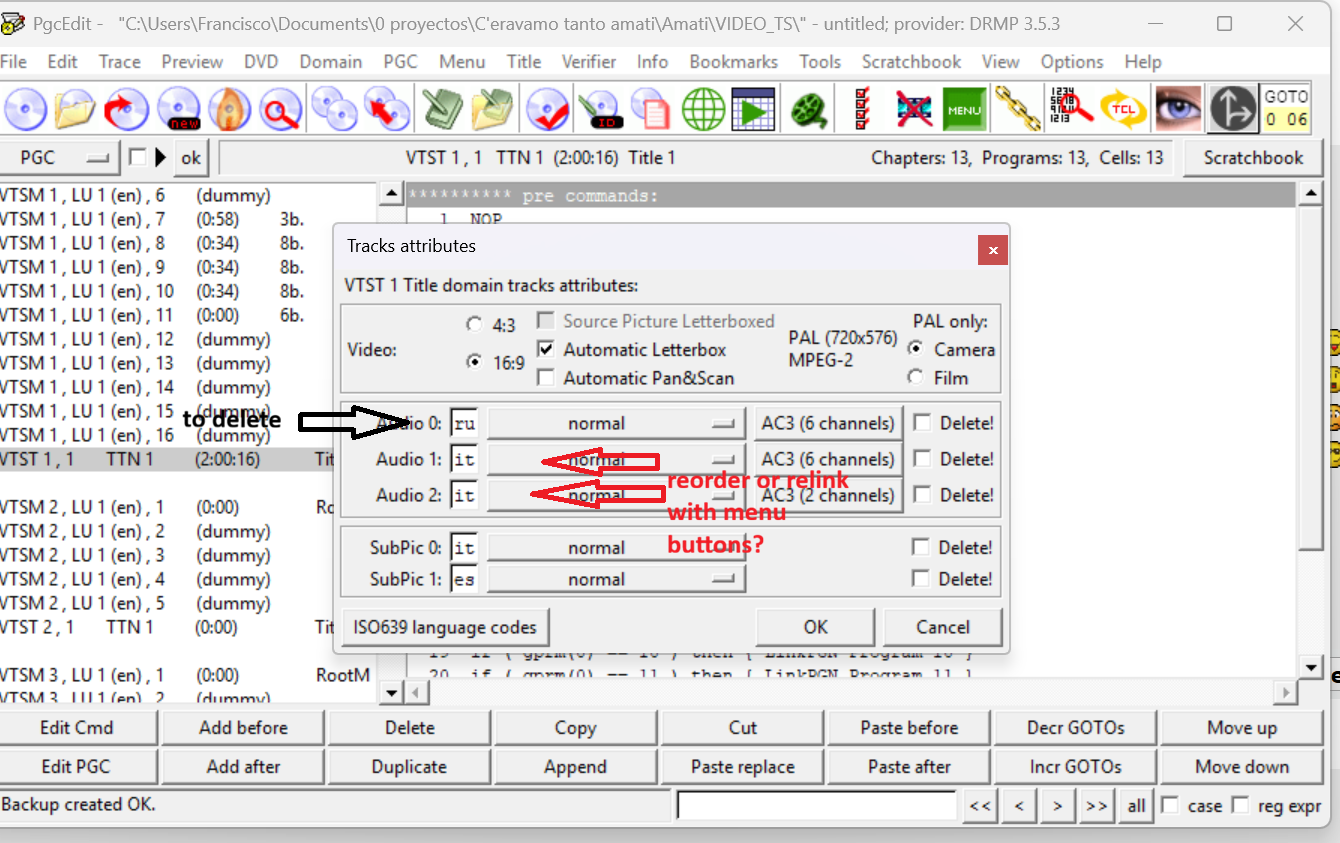Click the burn disc flame icon

coord(230,109)
